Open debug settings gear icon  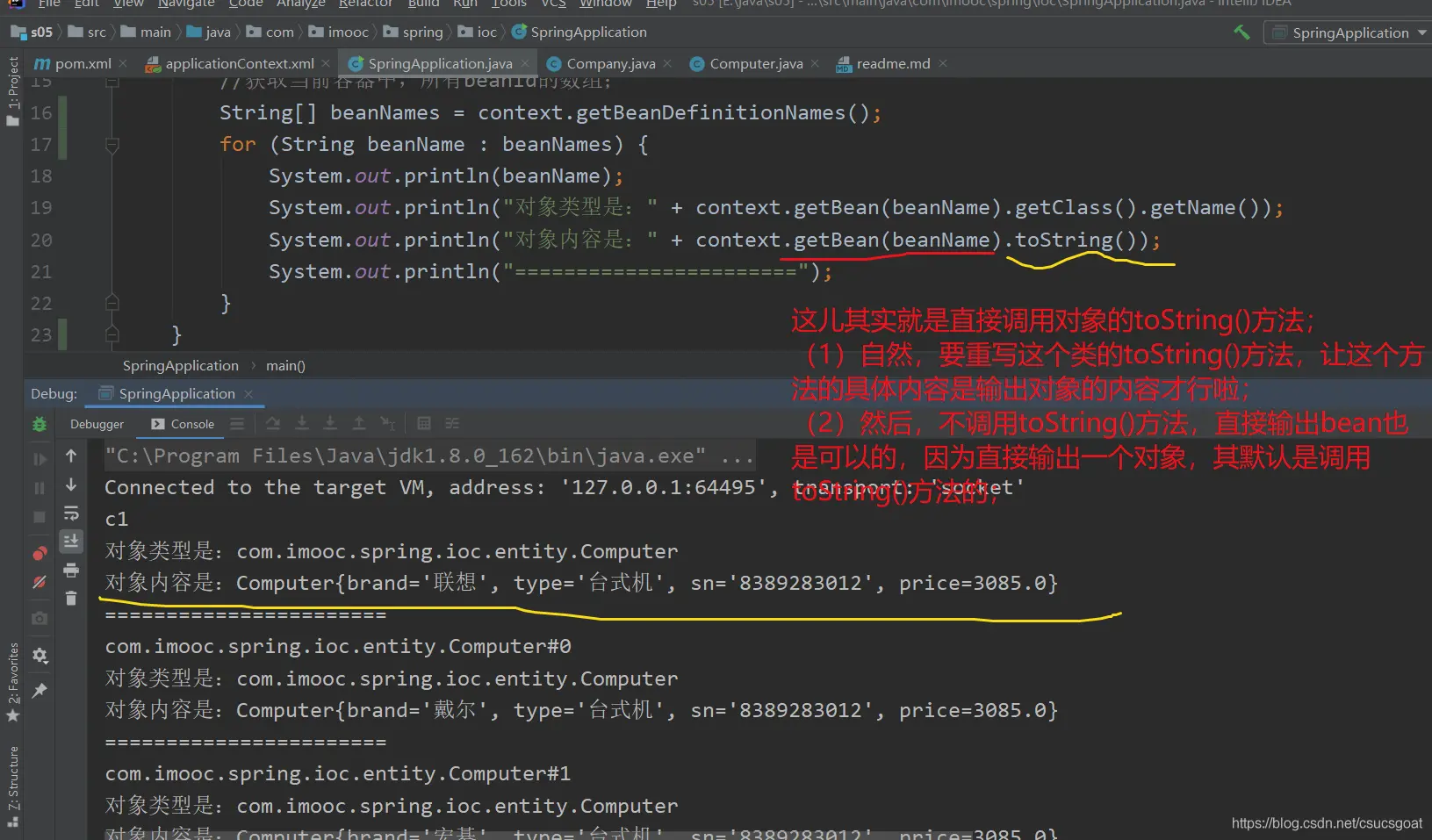[40, 656]
